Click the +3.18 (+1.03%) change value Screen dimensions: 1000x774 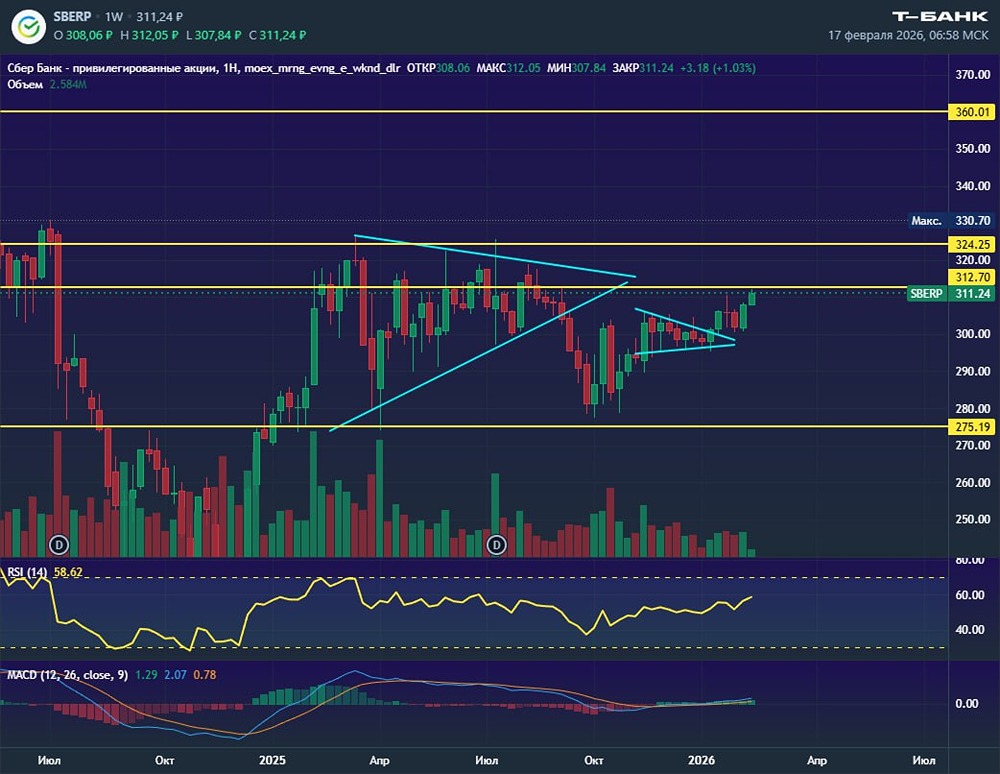point(718,68)
